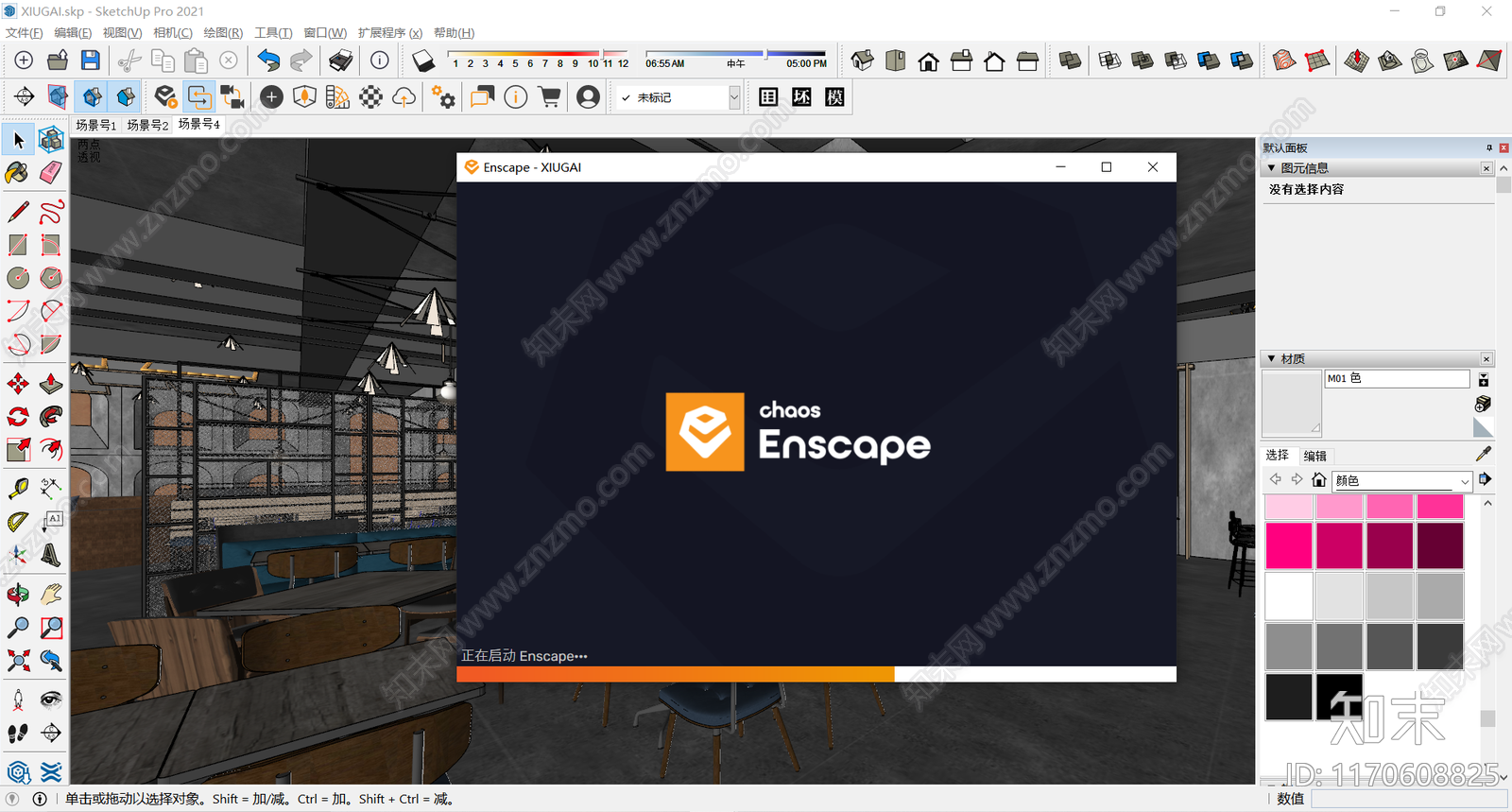Screen dimensions: 1512x812
Task: Switch to scene tab 场景号4
Action: (199, 124)
